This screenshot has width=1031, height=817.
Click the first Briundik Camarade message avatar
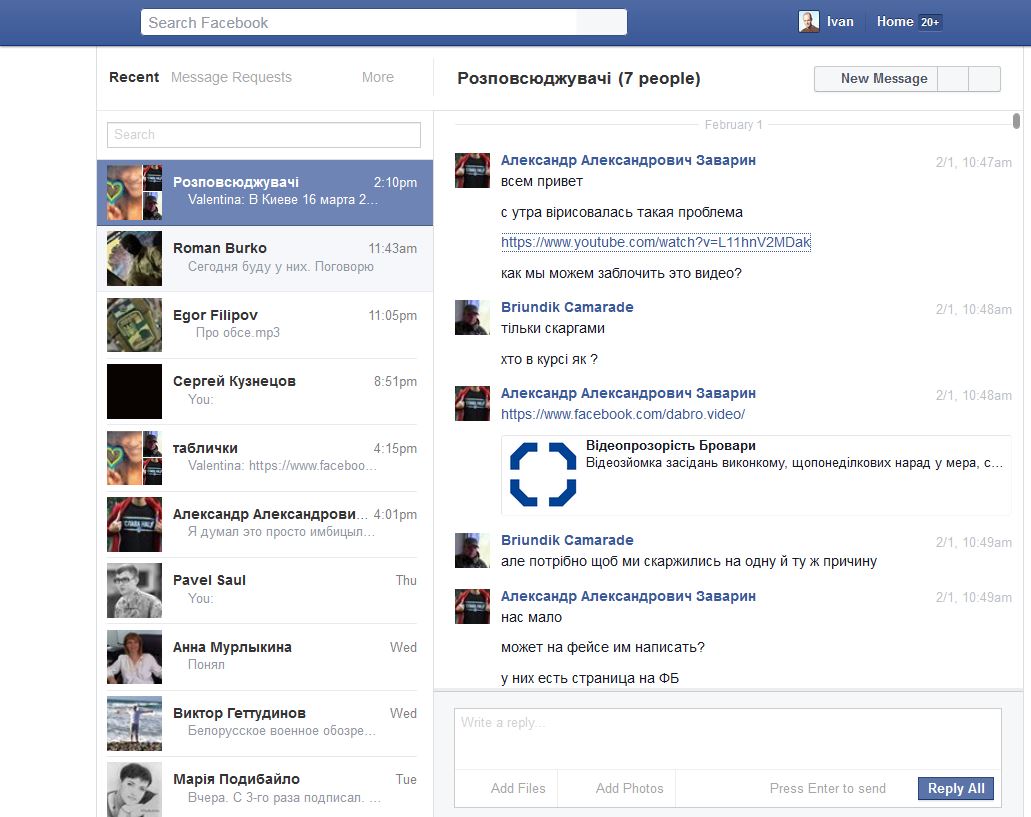472,317
